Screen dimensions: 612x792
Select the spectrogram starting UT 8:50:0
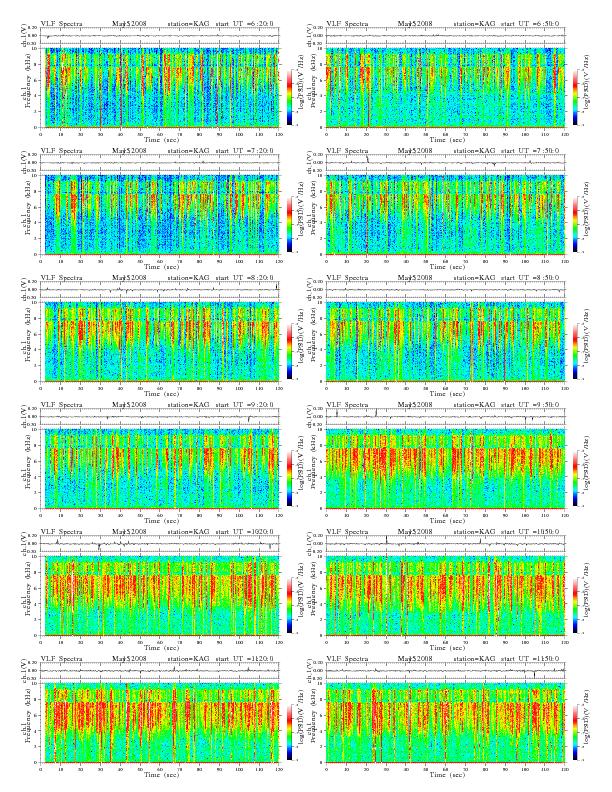click(445, 342)
